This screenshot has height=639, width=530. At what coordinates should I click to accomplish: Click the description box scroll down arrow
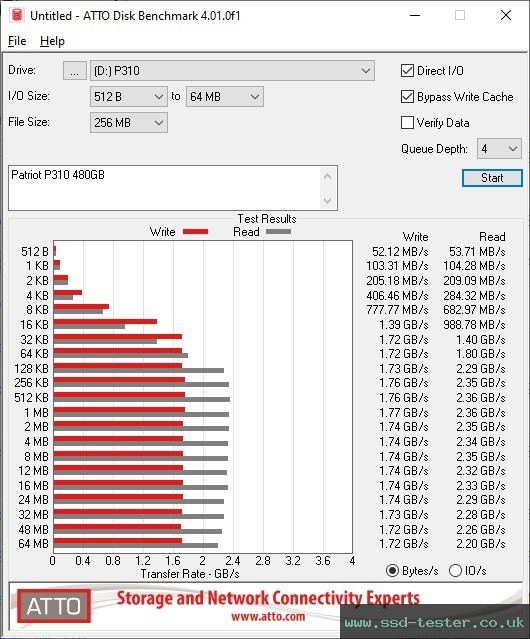tap(328, 201)
